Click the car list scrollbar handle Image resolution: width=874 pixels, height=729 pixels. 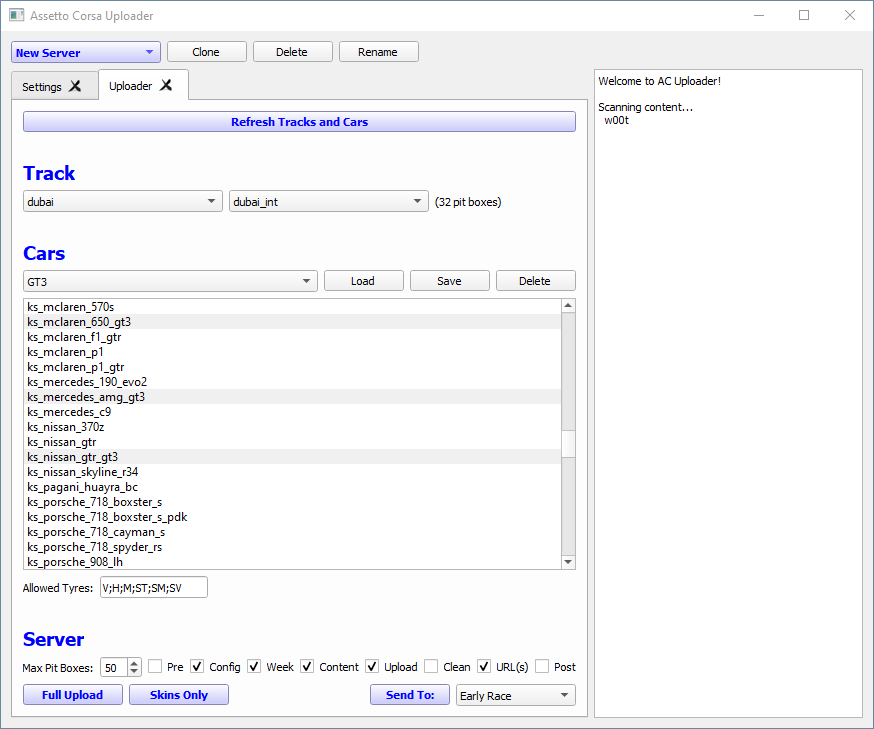point(568,444)
